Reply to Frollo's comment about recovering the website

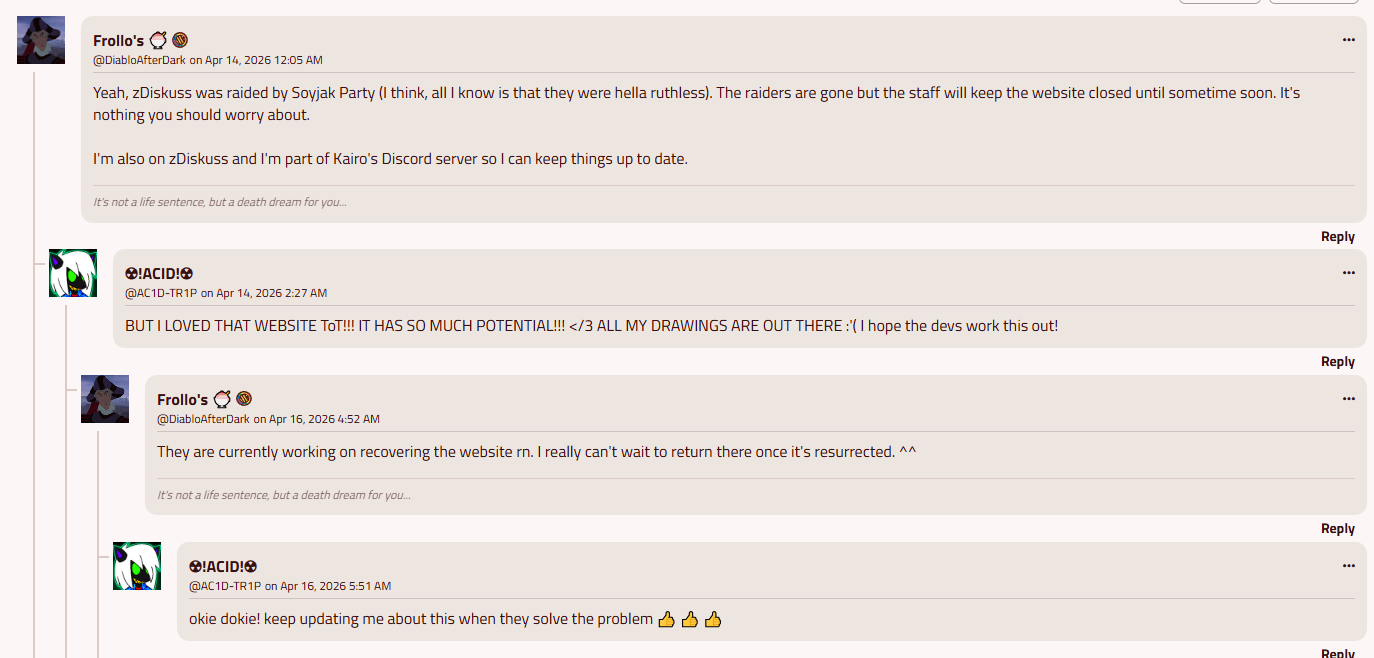(x=1337, y=529)
